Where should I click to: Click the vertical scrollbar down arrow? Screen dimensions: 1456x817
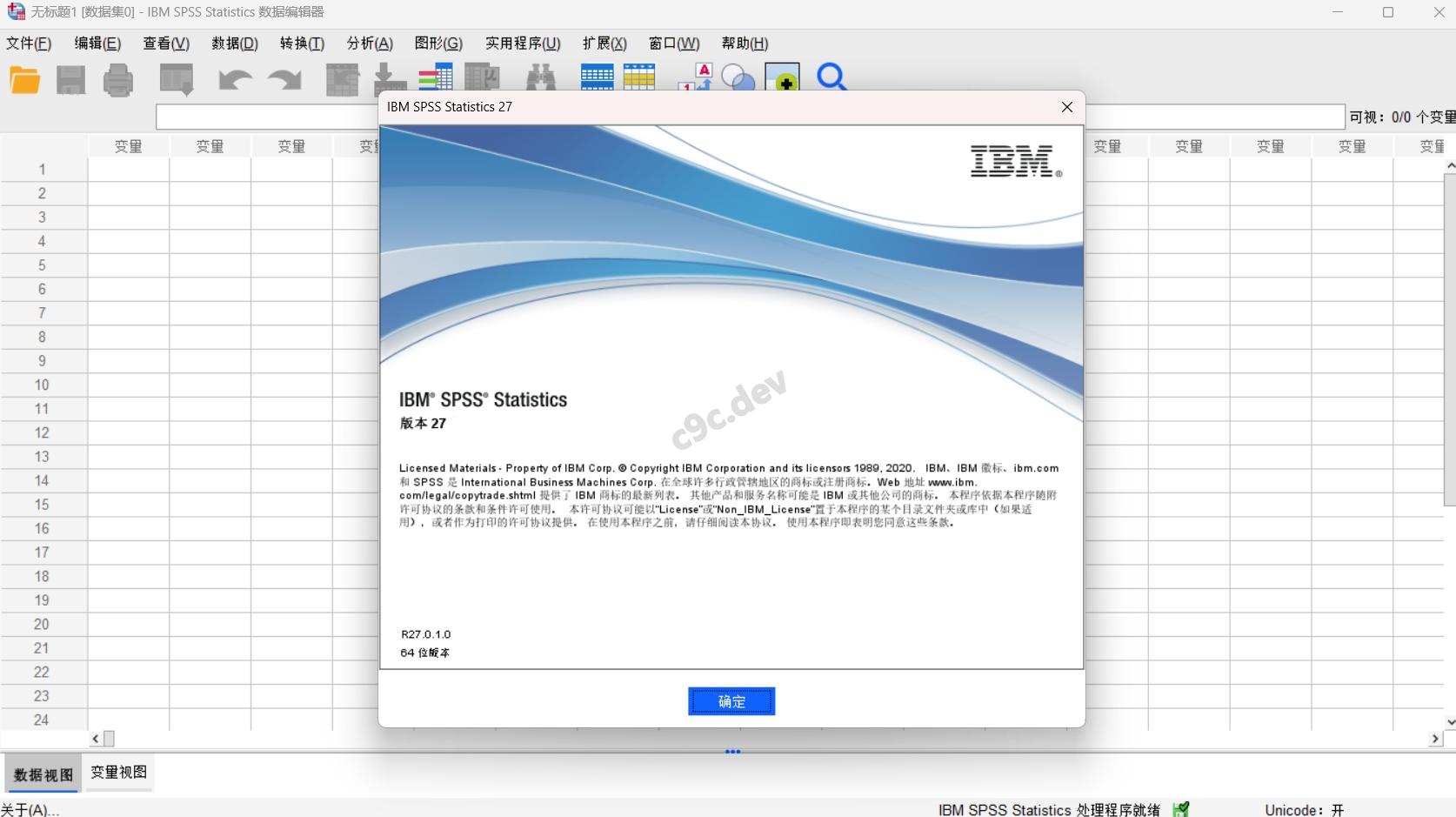pos(1450,721)
